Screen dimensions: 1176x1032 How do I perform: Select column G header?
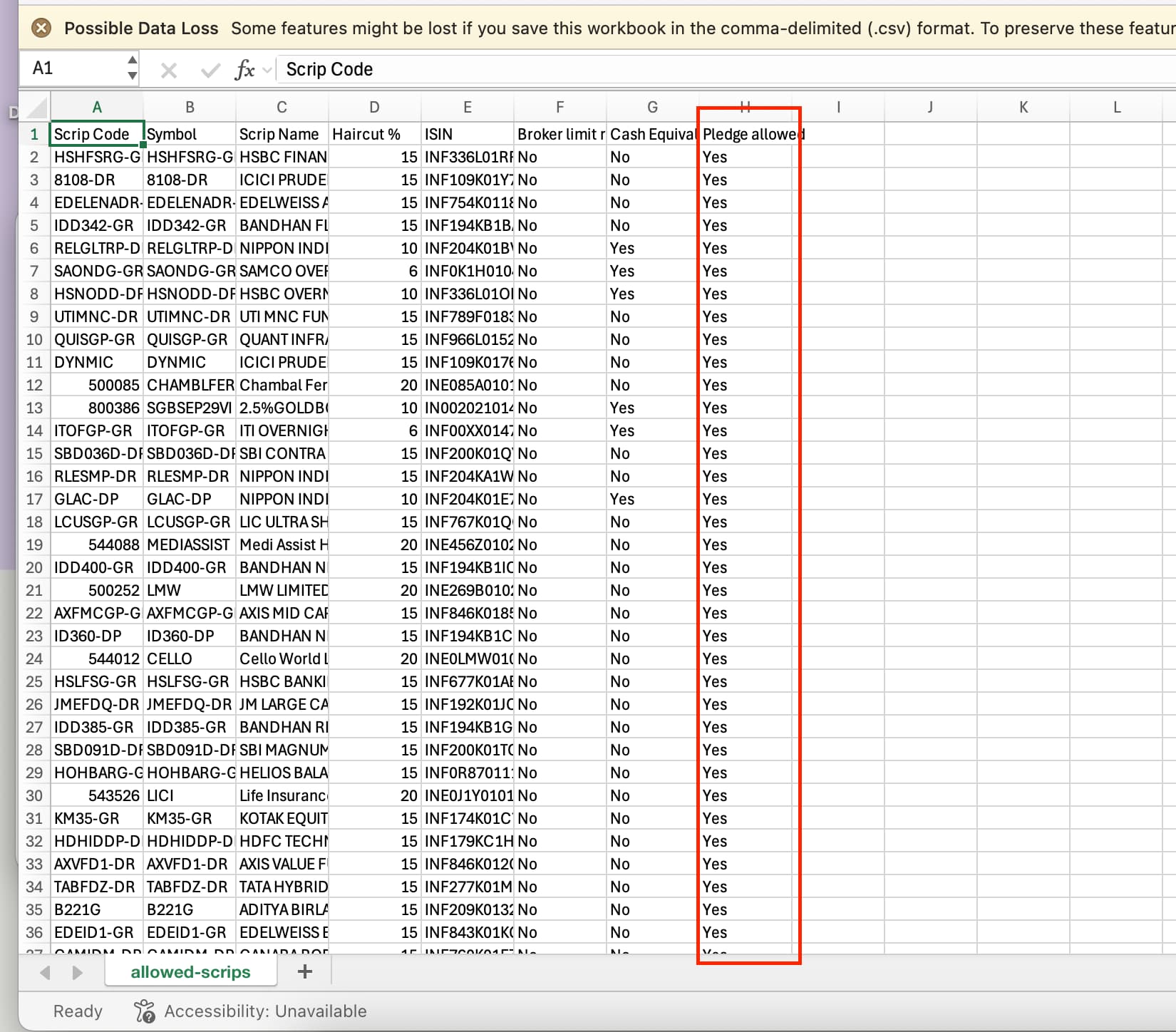click(x=653, y=108)
